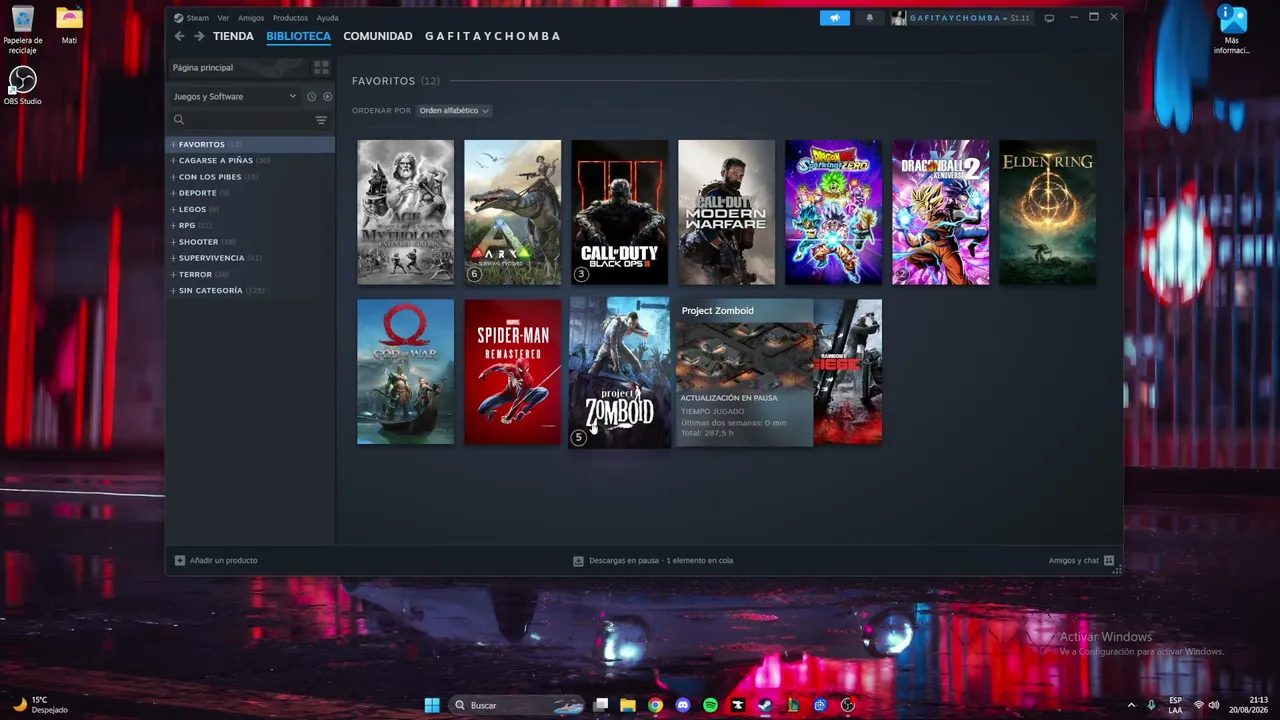Viewport: 1280px width, 720px height.
Task: Sort library by recent activity clock icon
Action: coord(311,97)
